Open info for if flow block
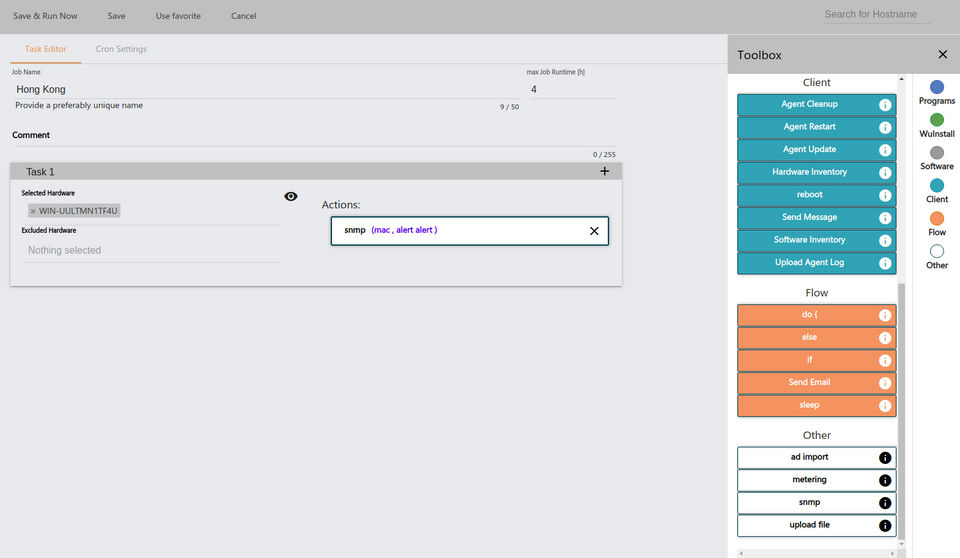 pos(885,361)
